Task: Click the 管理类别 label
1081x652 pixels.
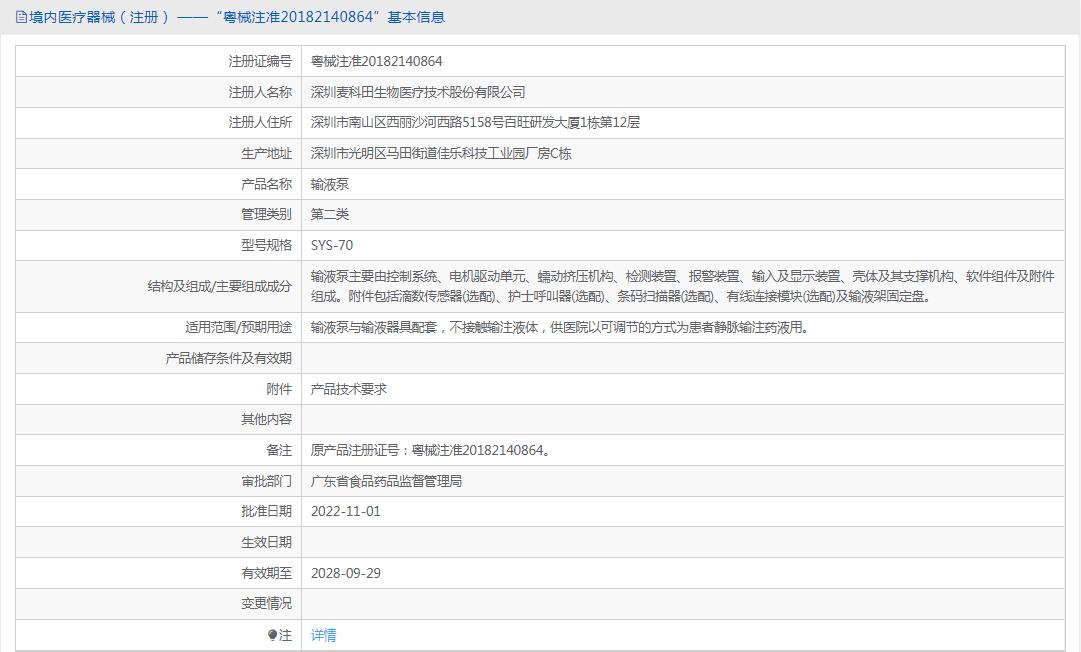Action: (266, 214)
